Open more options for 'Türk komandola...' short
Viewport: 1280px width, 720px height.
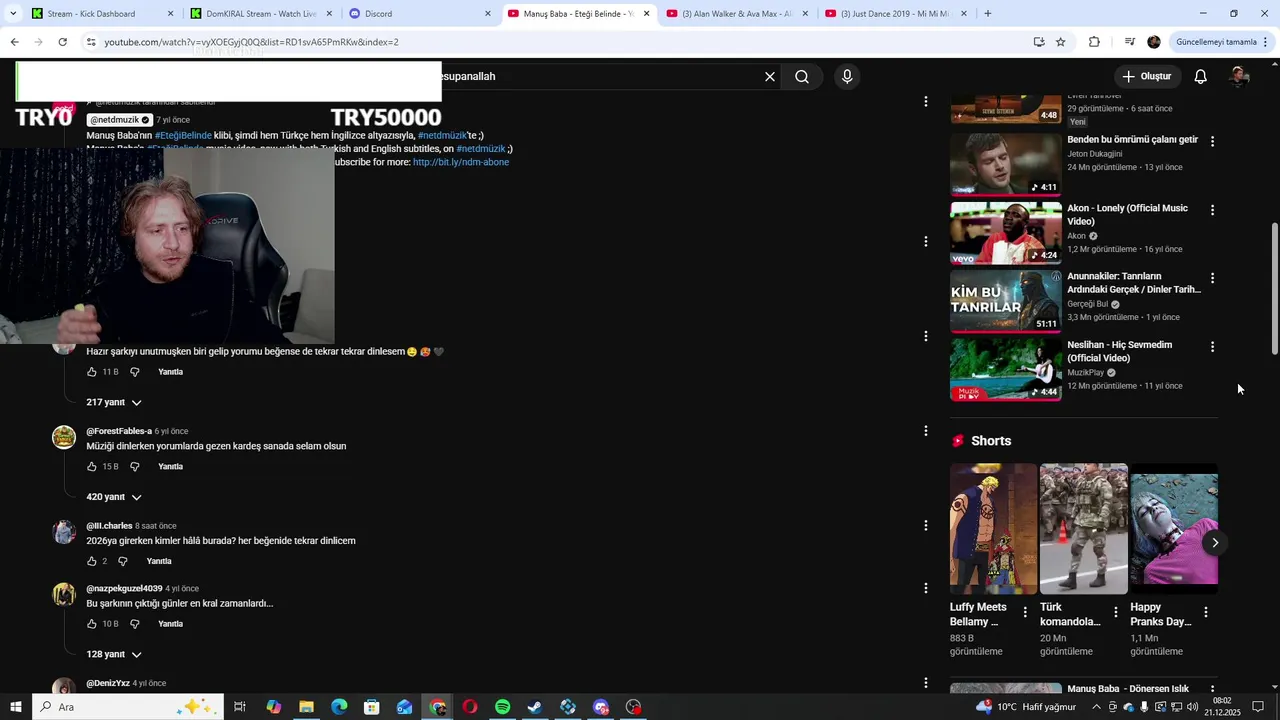(x=1115, y=612)
